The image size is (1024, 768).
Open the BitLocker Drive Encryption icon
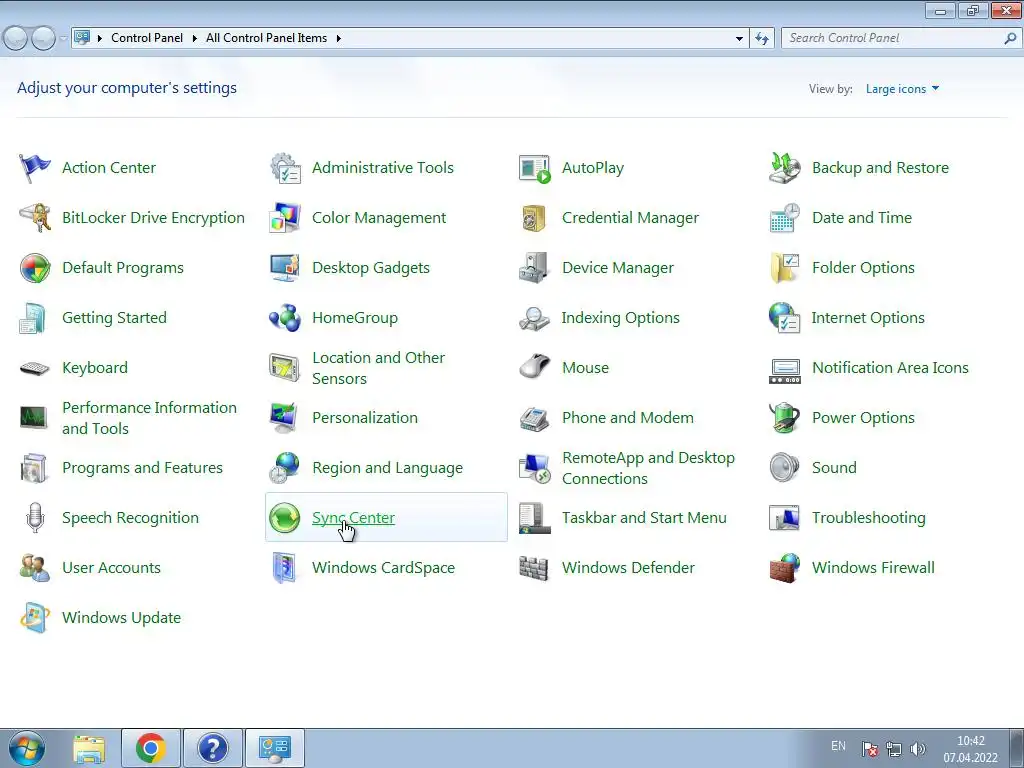click(x=35, y=217)
